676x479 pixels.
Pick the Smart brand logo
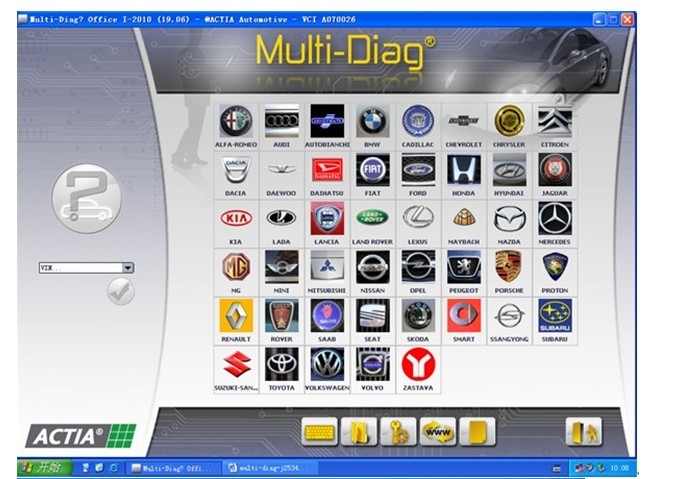(x=464, y=316)
